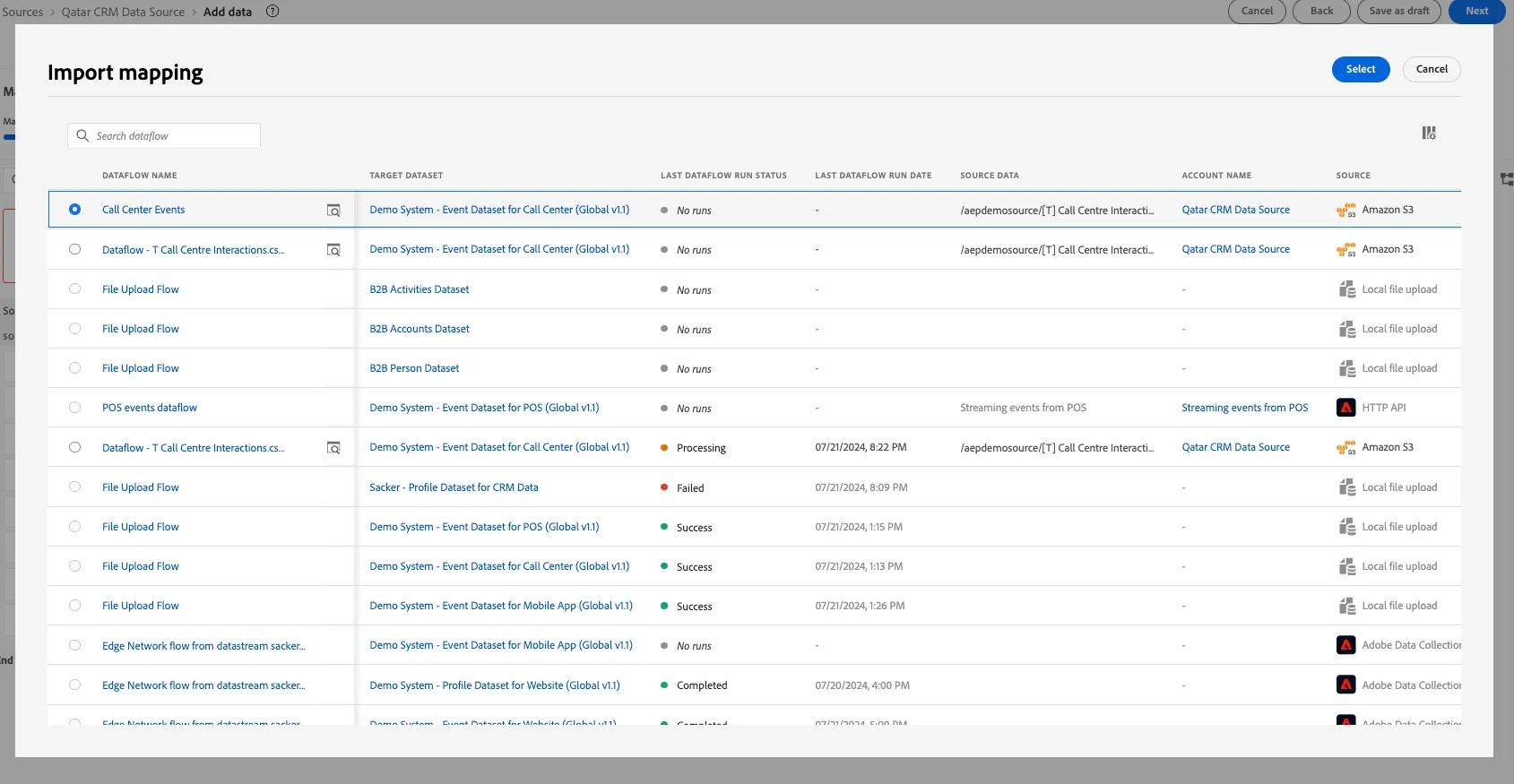
Task: Cancel the Import mapping dialog
Action: (x=1432, y=69)
